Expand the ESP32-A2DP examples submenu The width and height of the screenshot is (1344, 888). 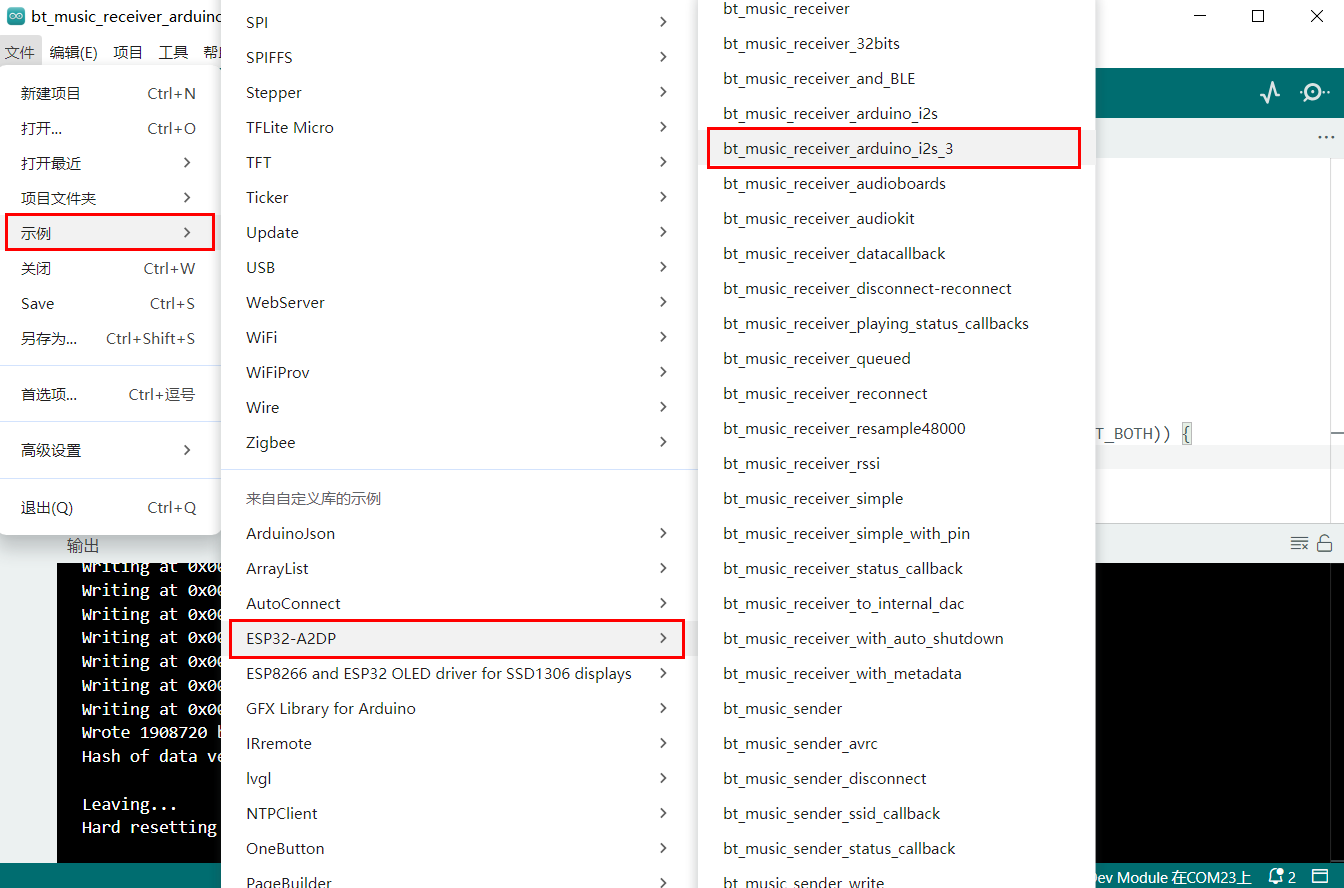458,638
